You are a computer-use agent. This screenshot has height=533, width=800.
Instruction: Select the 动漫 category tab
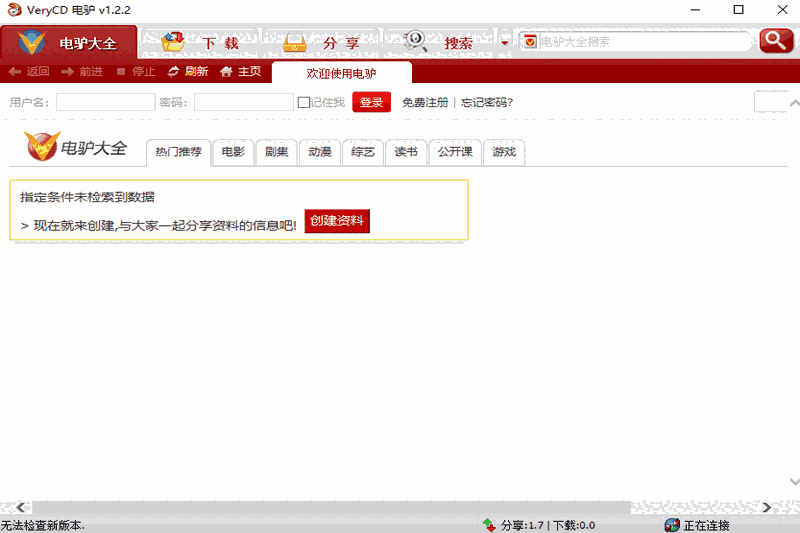[x=320, y=152]
